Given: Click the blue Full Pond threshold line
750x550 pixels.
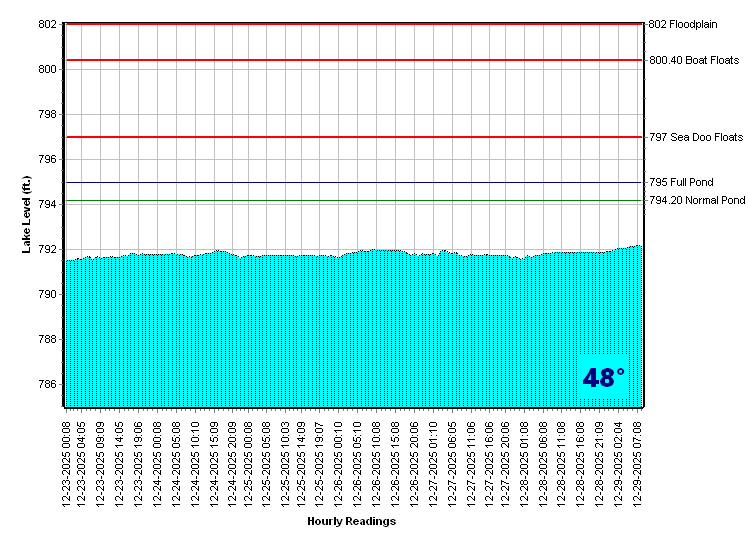Looking at the screenshot, I should click(350, 183).
